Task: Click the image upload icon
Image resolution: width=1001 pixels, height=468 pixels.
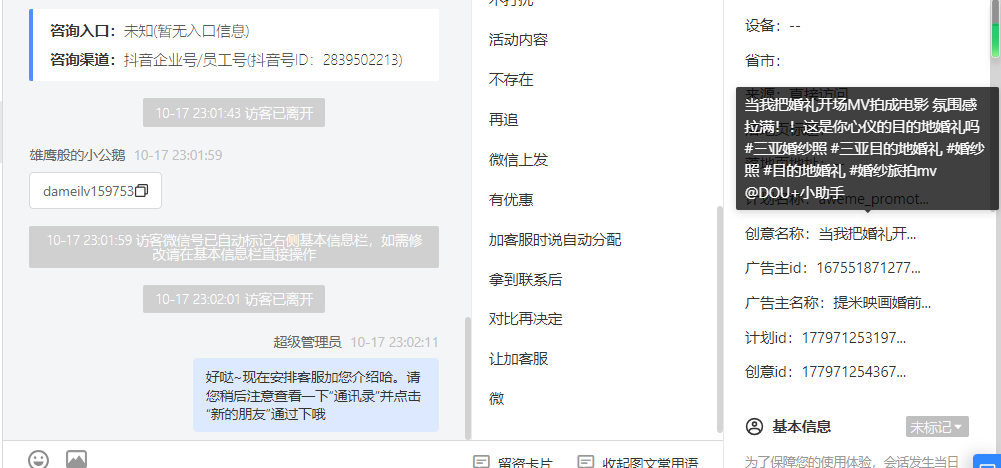Action: point(77,460)
